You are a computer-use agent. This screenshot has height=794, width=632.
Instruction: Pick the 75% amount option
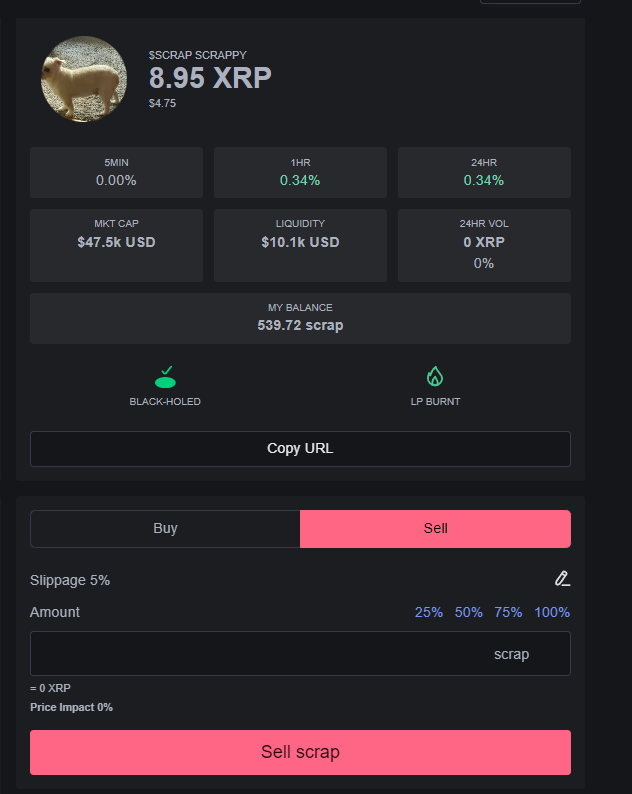508,612
